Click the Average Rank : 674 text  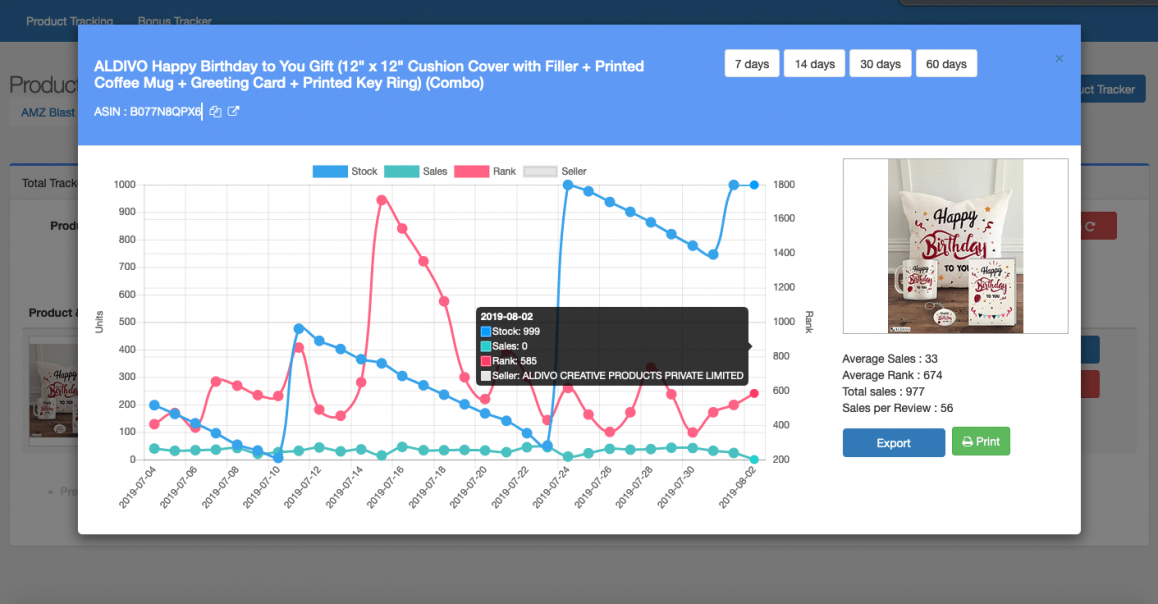tap(892, 375)
